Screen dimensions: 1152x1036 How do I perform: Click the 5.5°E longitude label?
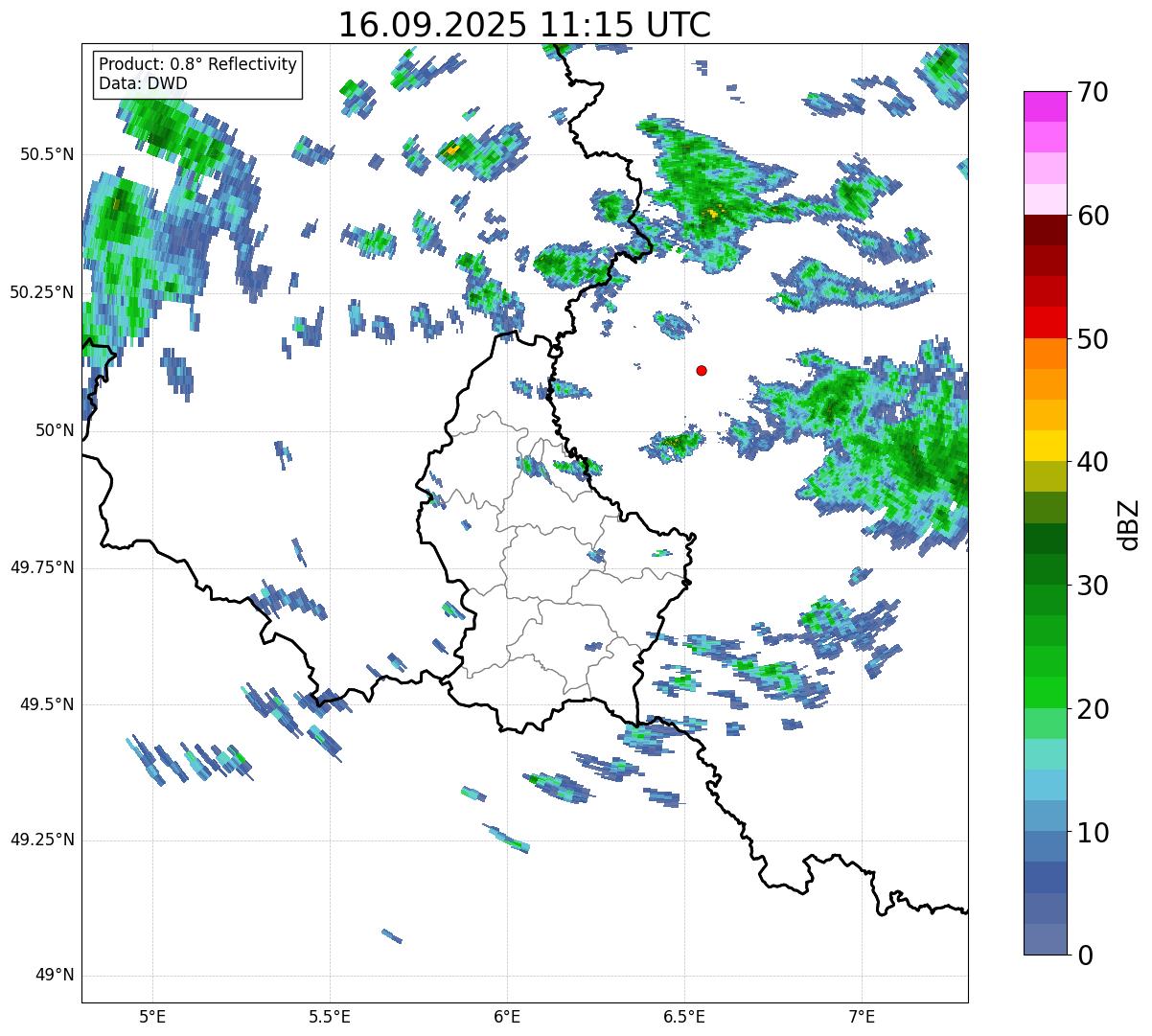click(330, 1016)
